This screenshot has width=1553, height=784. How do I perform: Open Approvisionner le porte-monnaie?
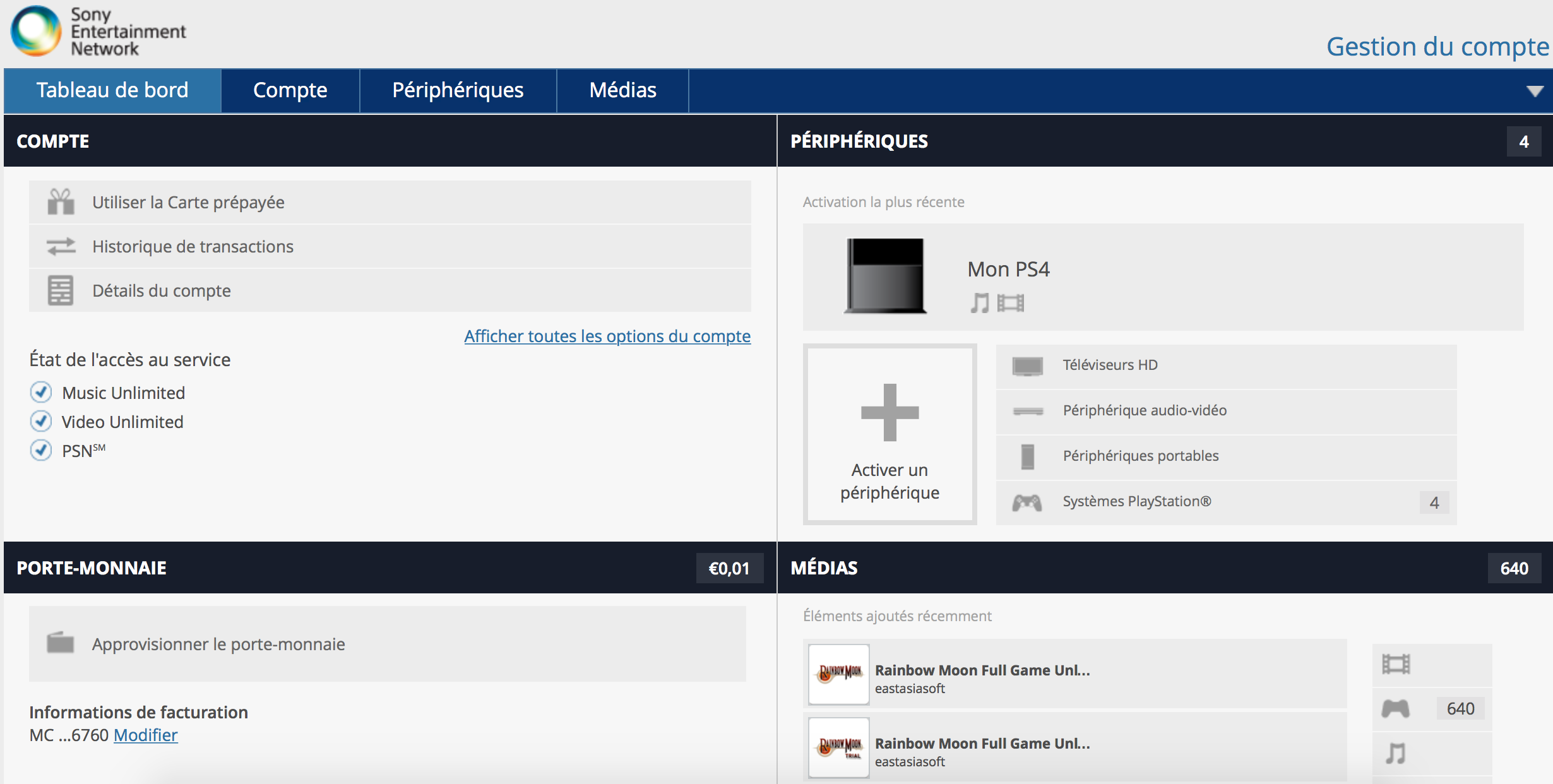tap(388, 644)
